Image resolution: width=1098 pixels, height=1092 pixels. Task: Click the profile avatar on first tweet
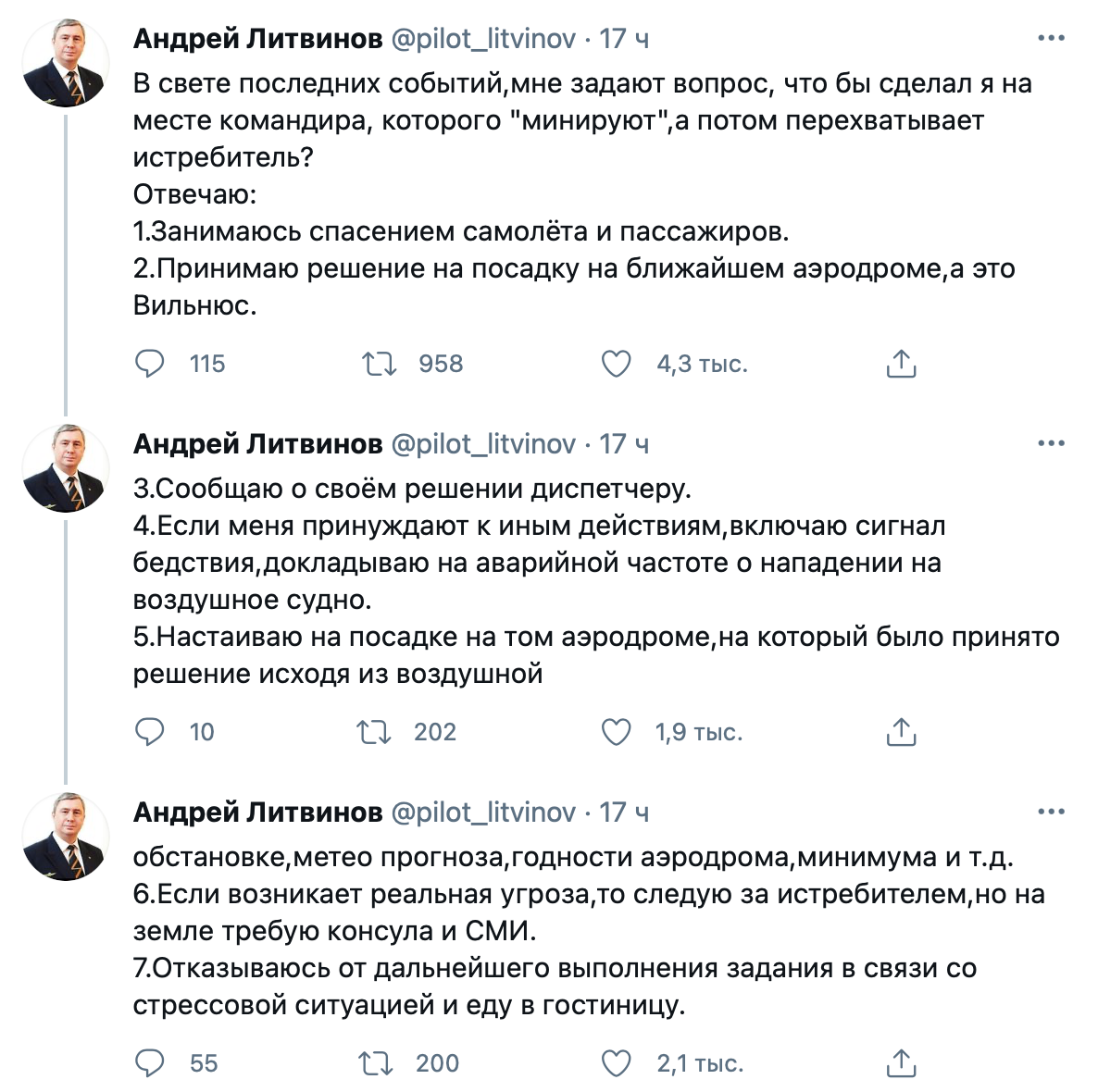click(66, 62)
